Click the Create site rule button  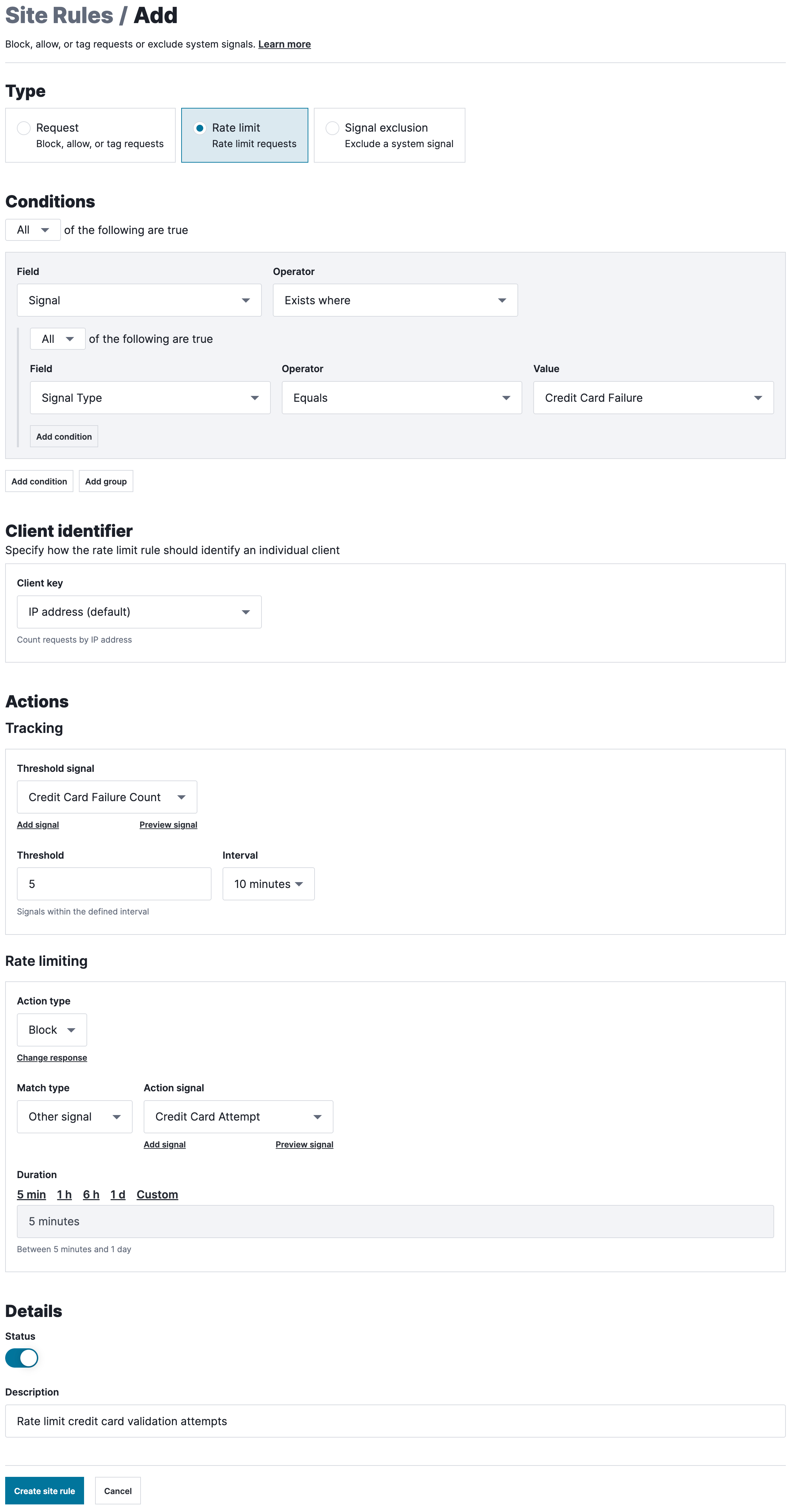44,1491
